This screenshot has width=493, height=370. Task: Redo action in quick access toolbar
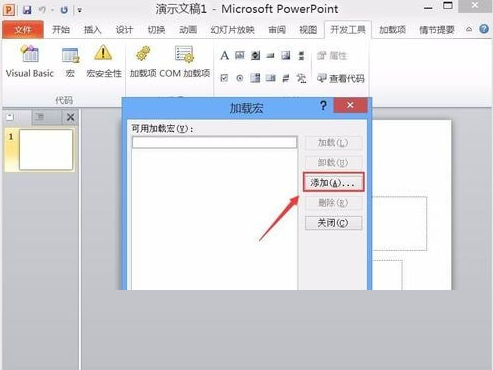pos(64,10)
